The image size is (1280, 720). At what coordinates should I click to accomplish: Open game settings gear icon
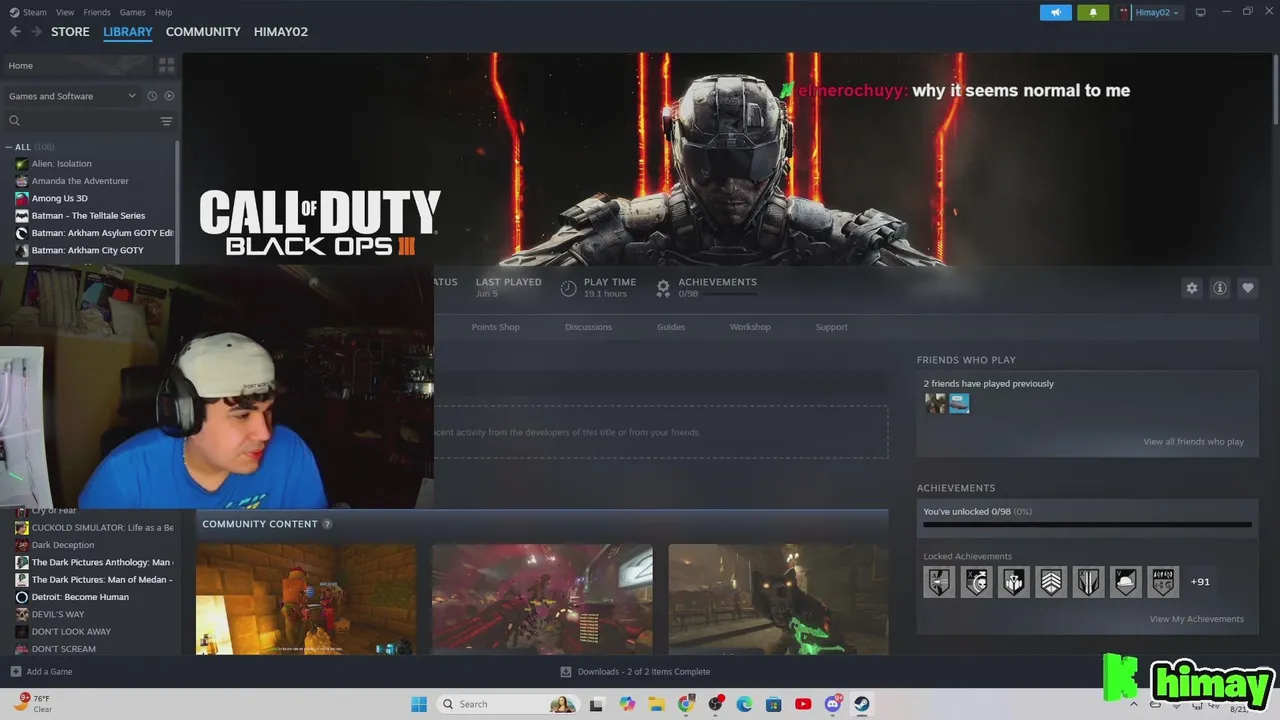point(1191,288)
